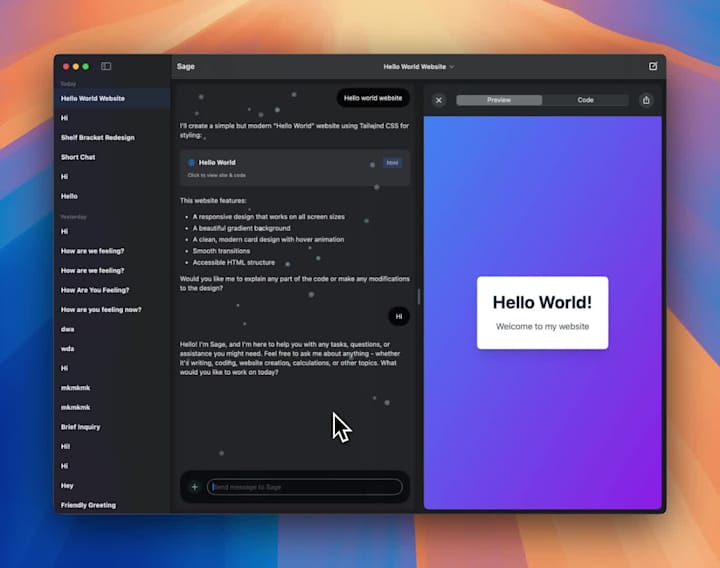Click the plus attachment icon
The height and width of the screenshot is (568, 720).
(x=195, y=487)
